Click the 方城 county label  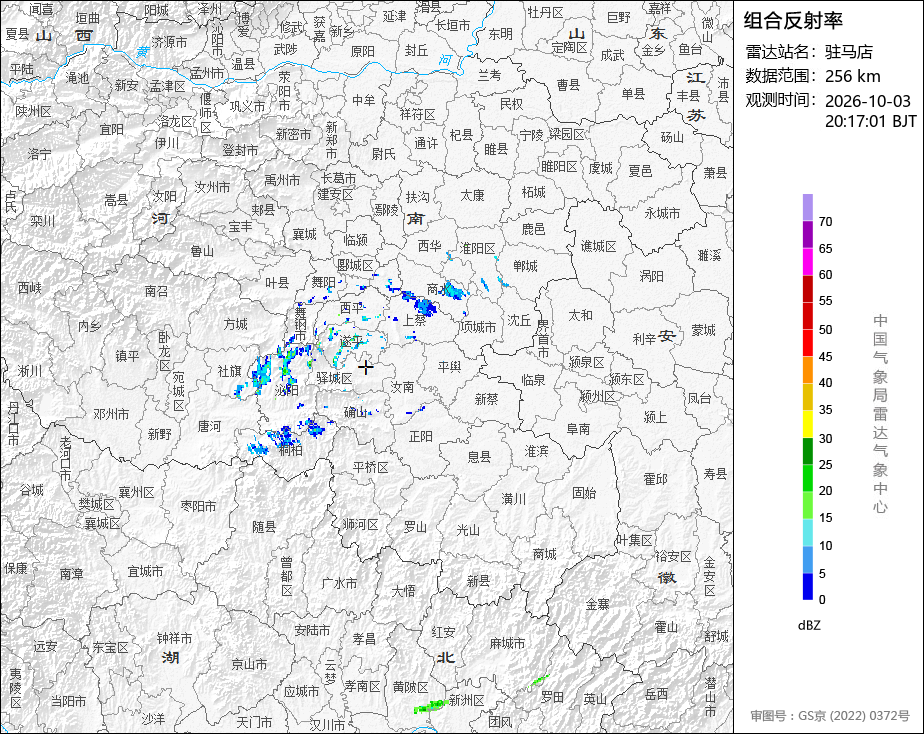235,324
